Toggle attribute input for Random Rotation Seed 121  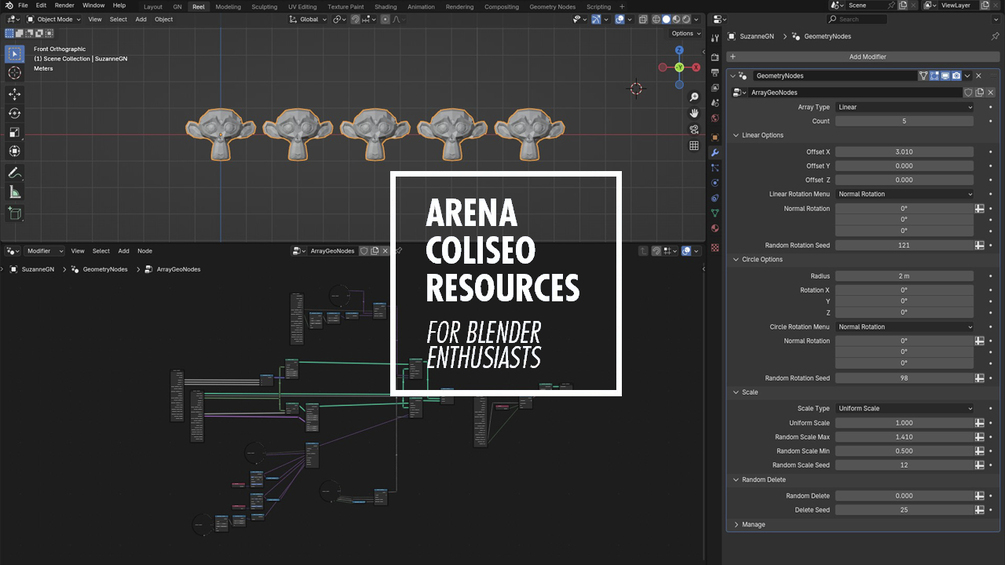click(x=979, y=245)
